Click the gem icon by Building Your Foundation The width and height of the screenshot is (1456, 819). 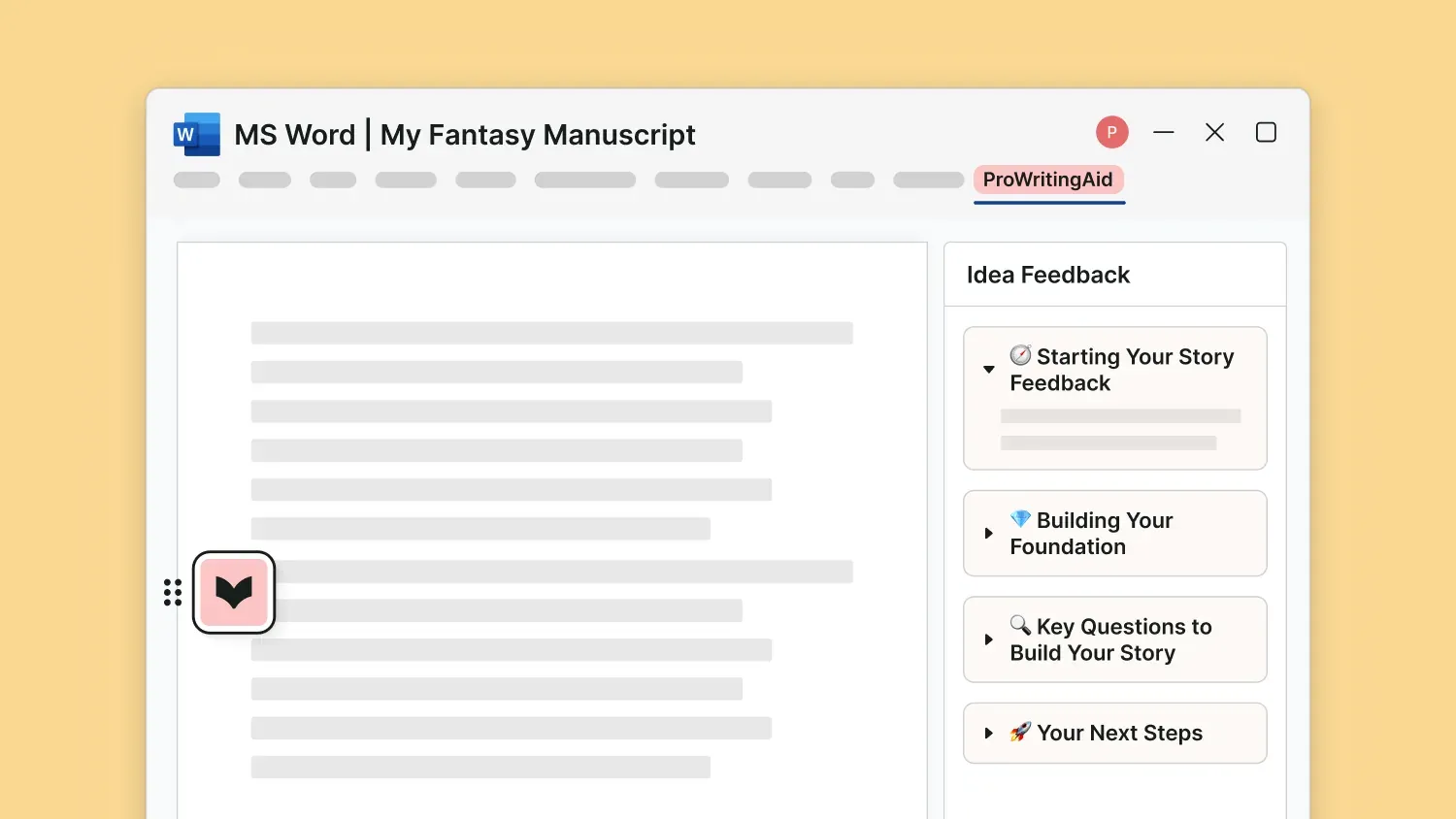pyautogui.click(x=1020, y=519)
